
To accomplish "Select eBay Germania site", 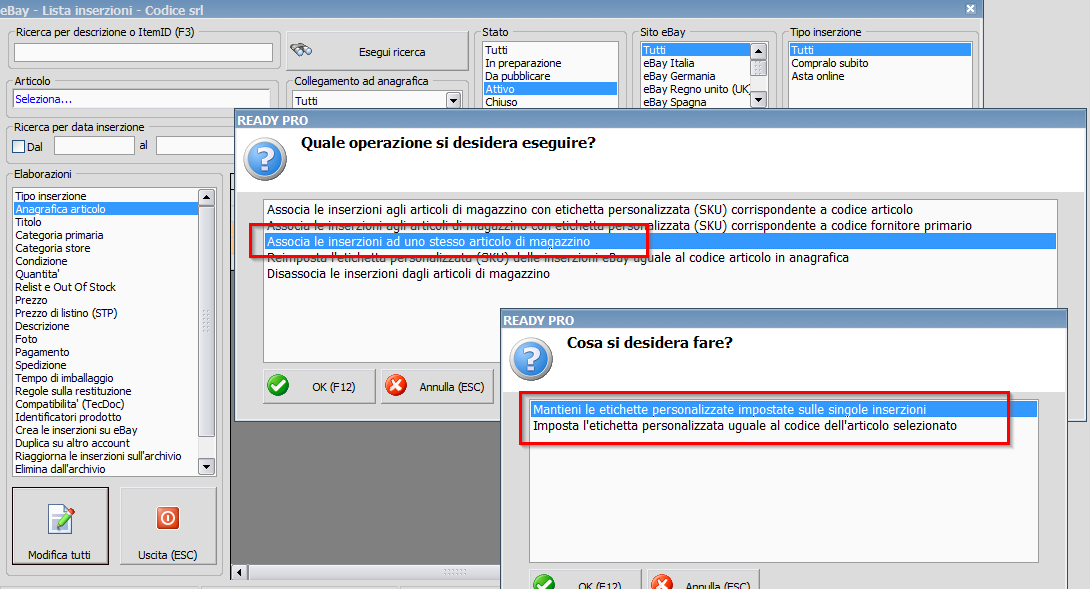I will (x=695, y=76).
